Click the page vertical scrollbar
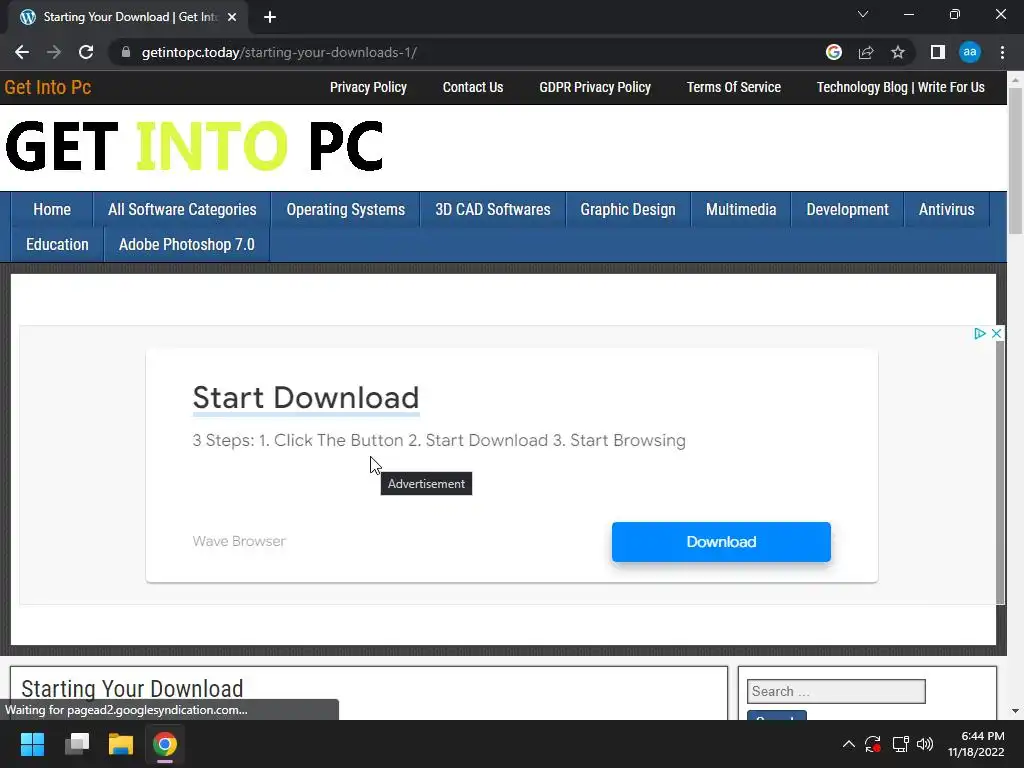This screenshot has width=1024, height=768. pos(1016,161)
